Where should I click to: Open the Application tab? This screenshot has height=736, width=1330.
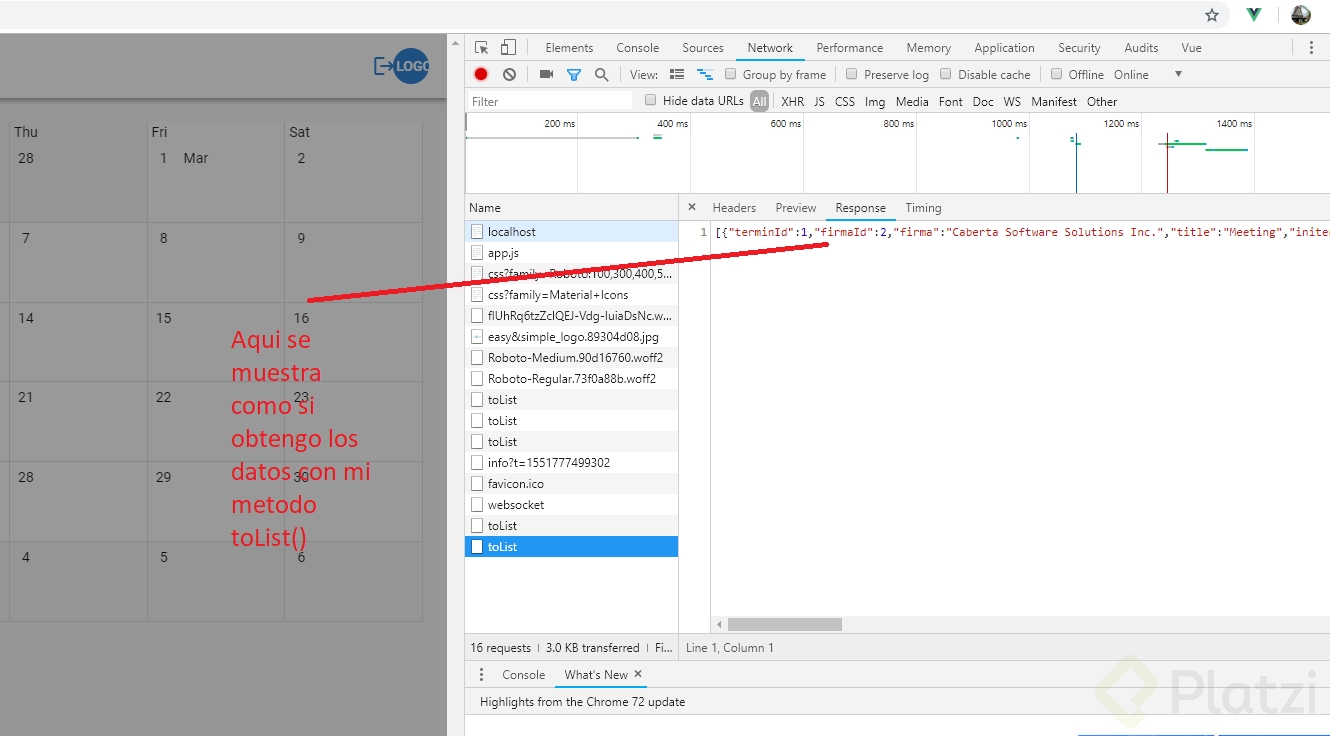click(1005, 47)
